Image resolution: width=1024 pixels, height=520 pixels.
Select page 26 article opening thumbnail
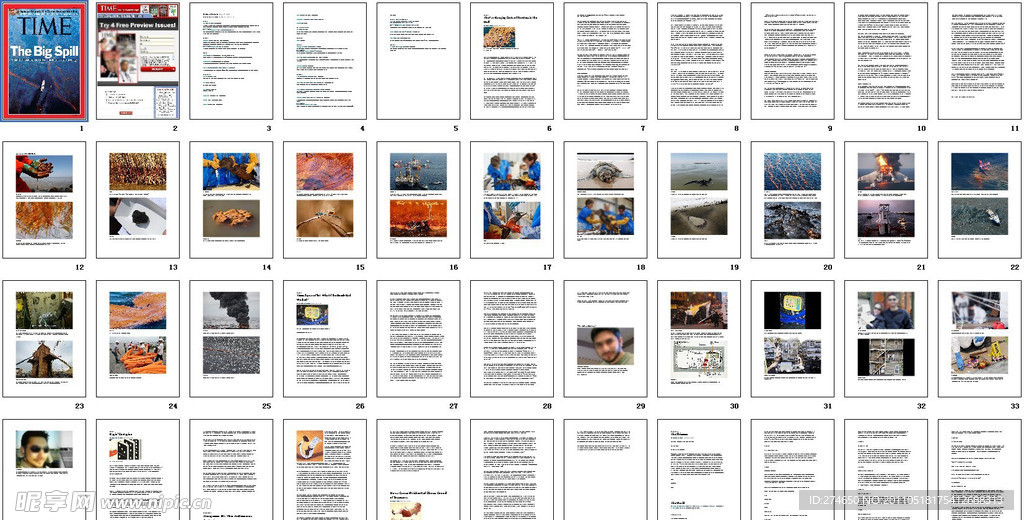(x=325, y=339)
